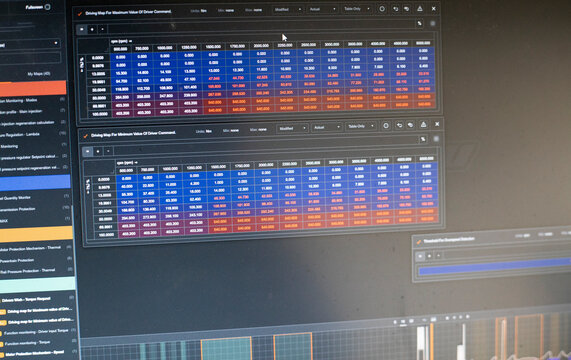Viewport: 571px width, 360px height.
Task: Click value entry field in Maximum Value map
Action: tap(261, 27)
